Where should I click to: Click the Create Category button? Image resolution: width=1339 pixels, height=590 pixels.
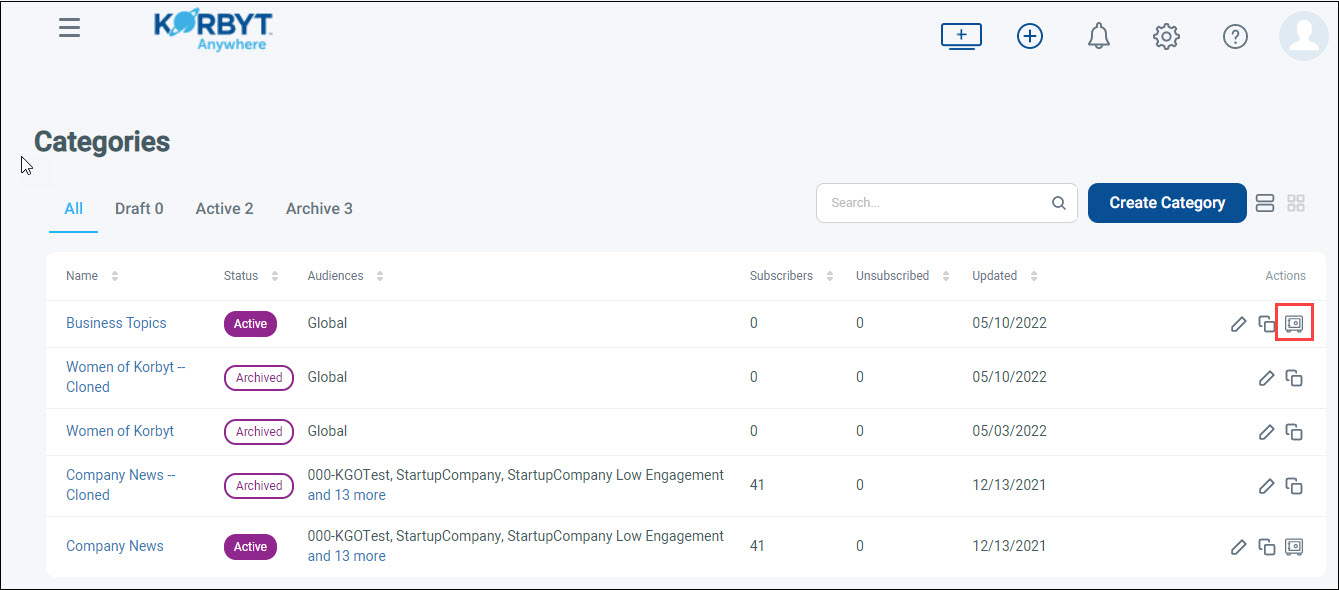tap(1166, 203)
